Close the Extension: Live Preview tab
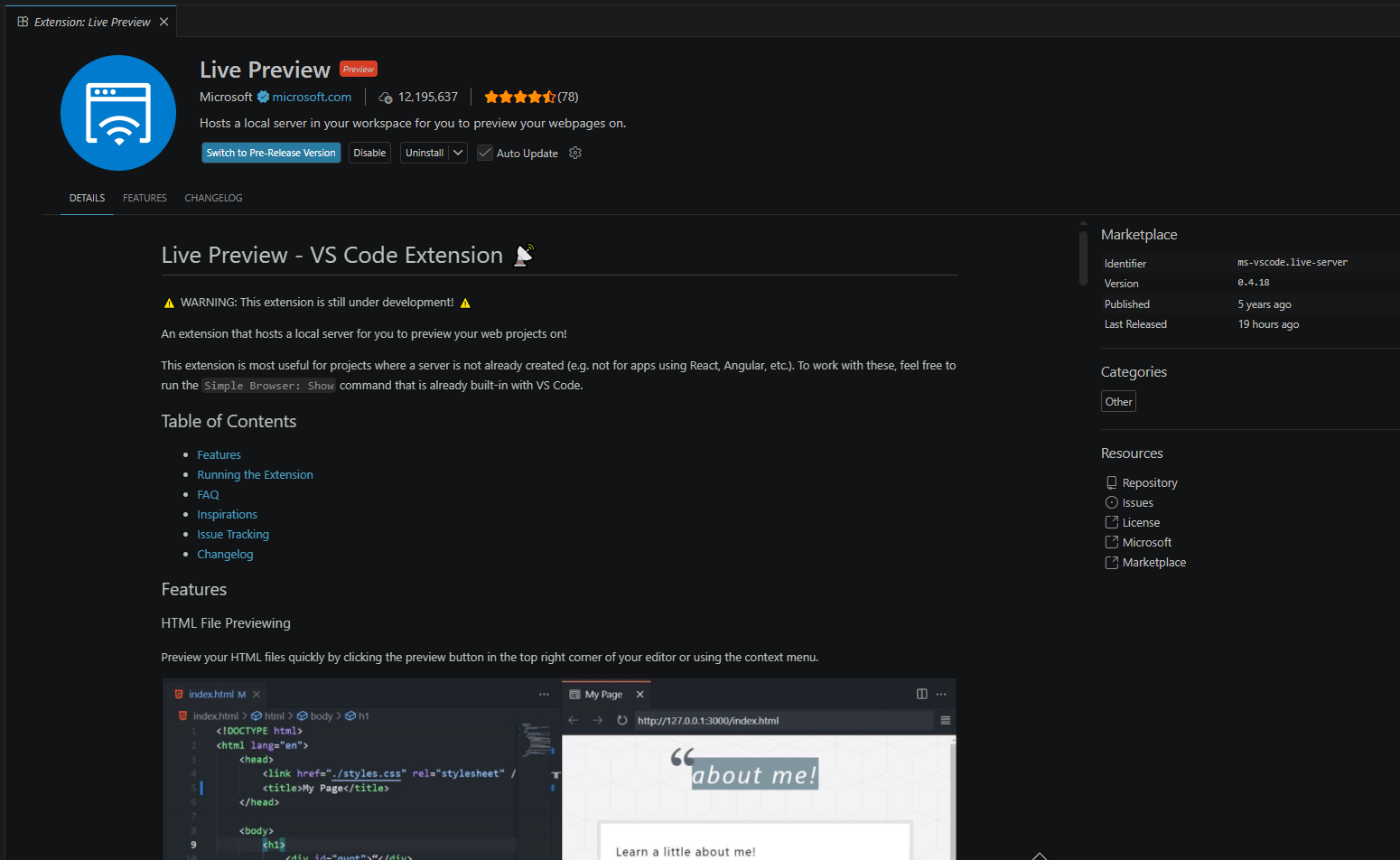 coord(163,22)
